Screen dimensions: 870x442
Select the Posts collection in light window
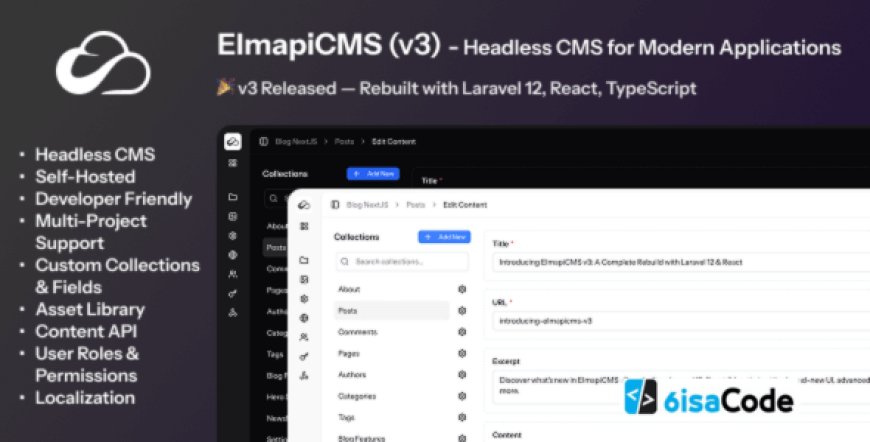click(392, 311)
